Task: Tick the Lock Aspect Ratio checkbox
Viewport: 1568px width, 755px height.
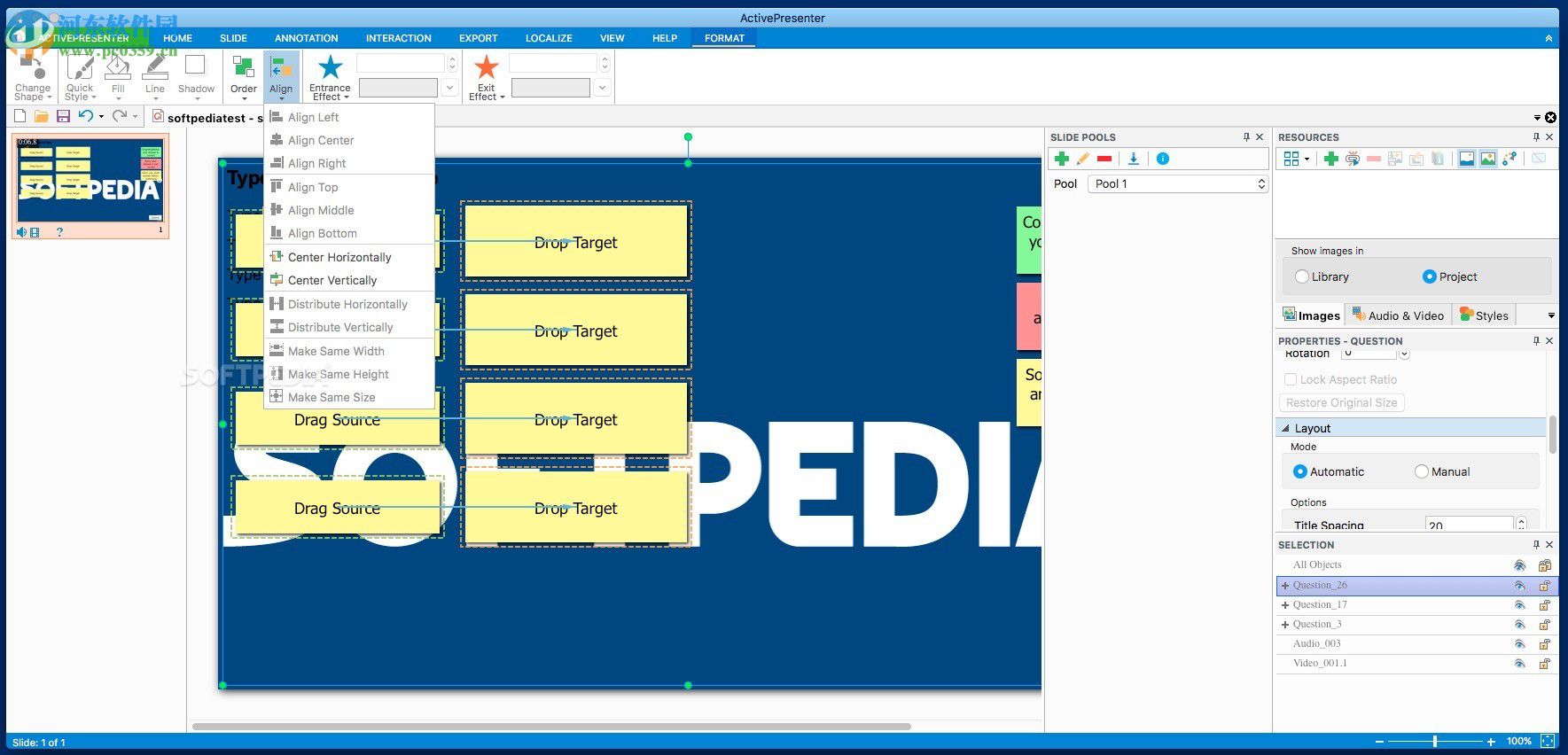Action: tap(1291, 379)
